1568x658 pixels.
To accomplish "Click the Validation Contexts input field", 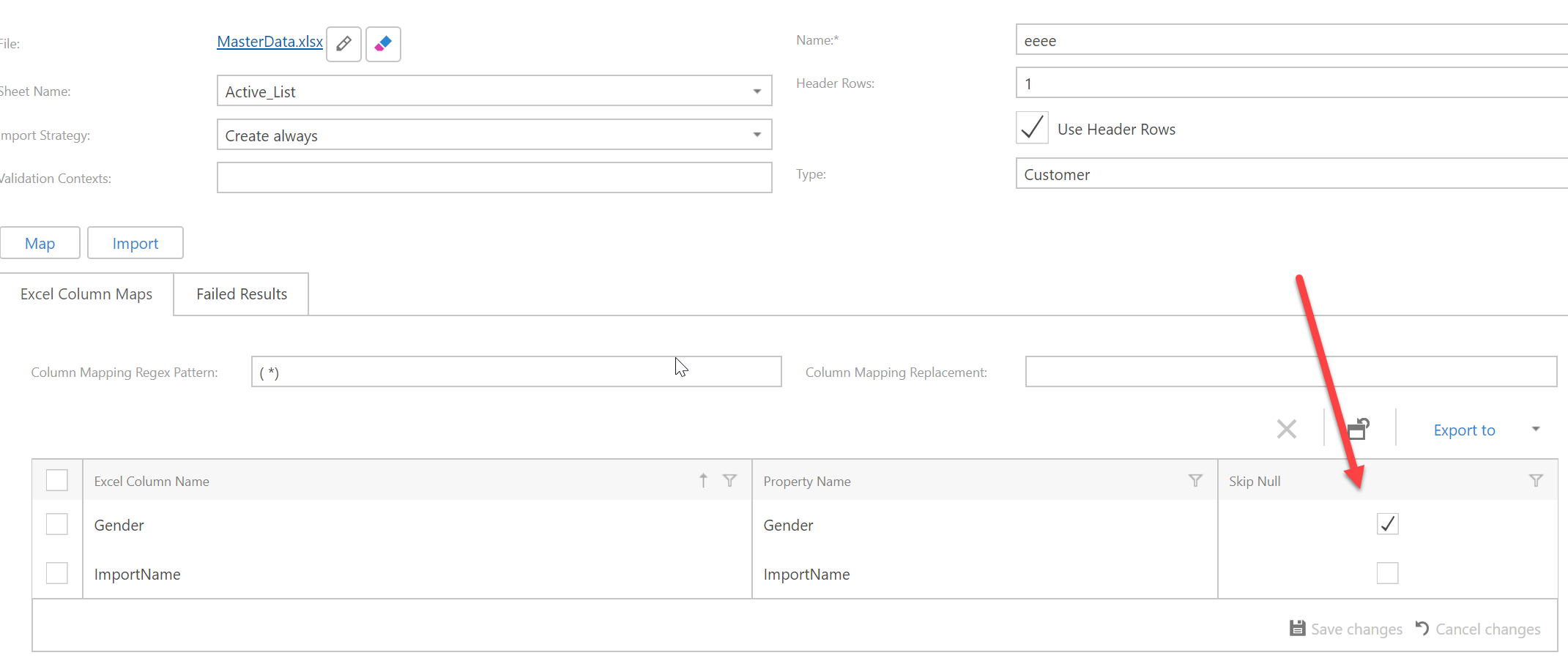I will point(494,178).
